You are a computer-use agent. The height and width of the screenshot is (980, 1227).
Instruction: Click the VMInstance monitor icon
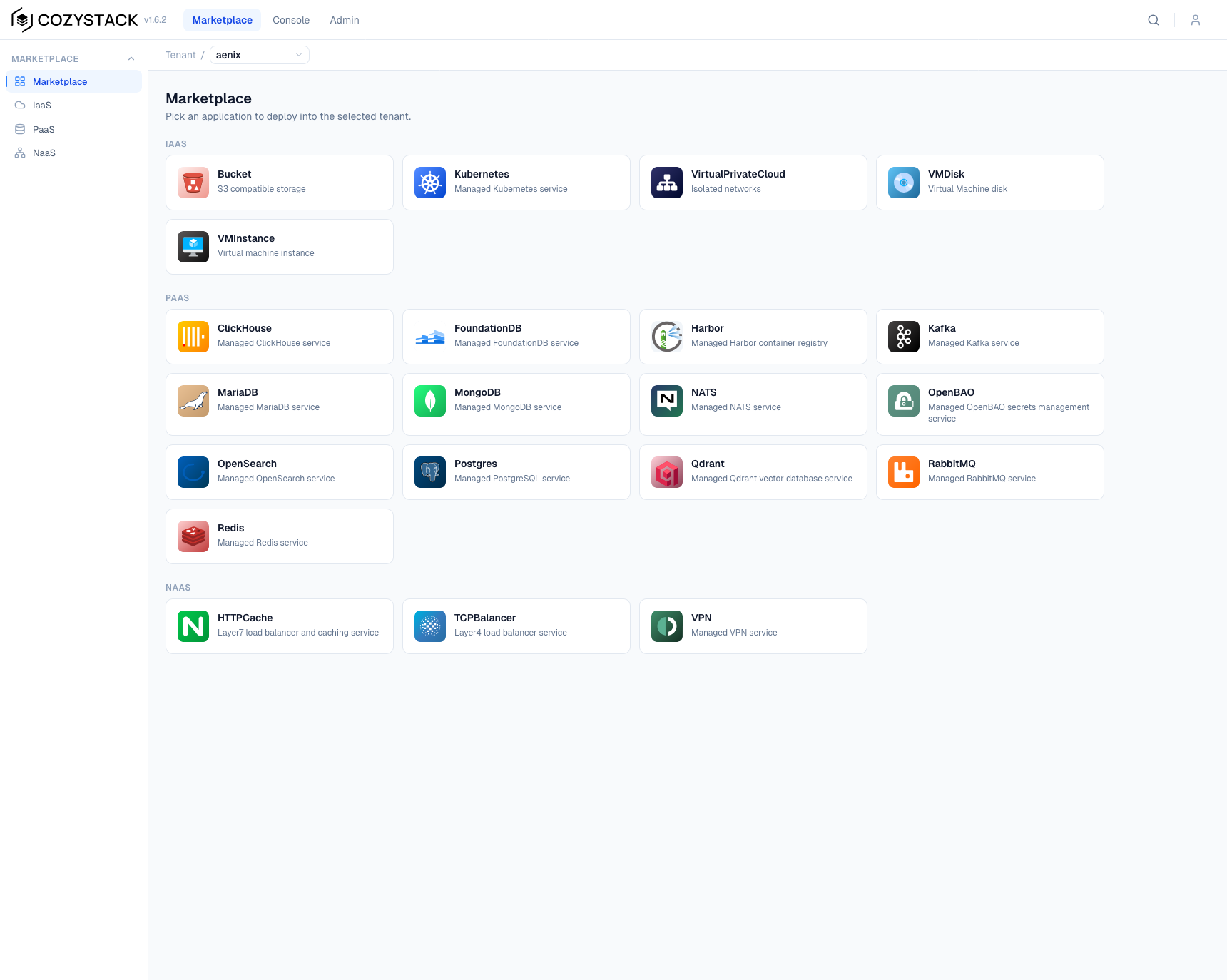point(193,247)
